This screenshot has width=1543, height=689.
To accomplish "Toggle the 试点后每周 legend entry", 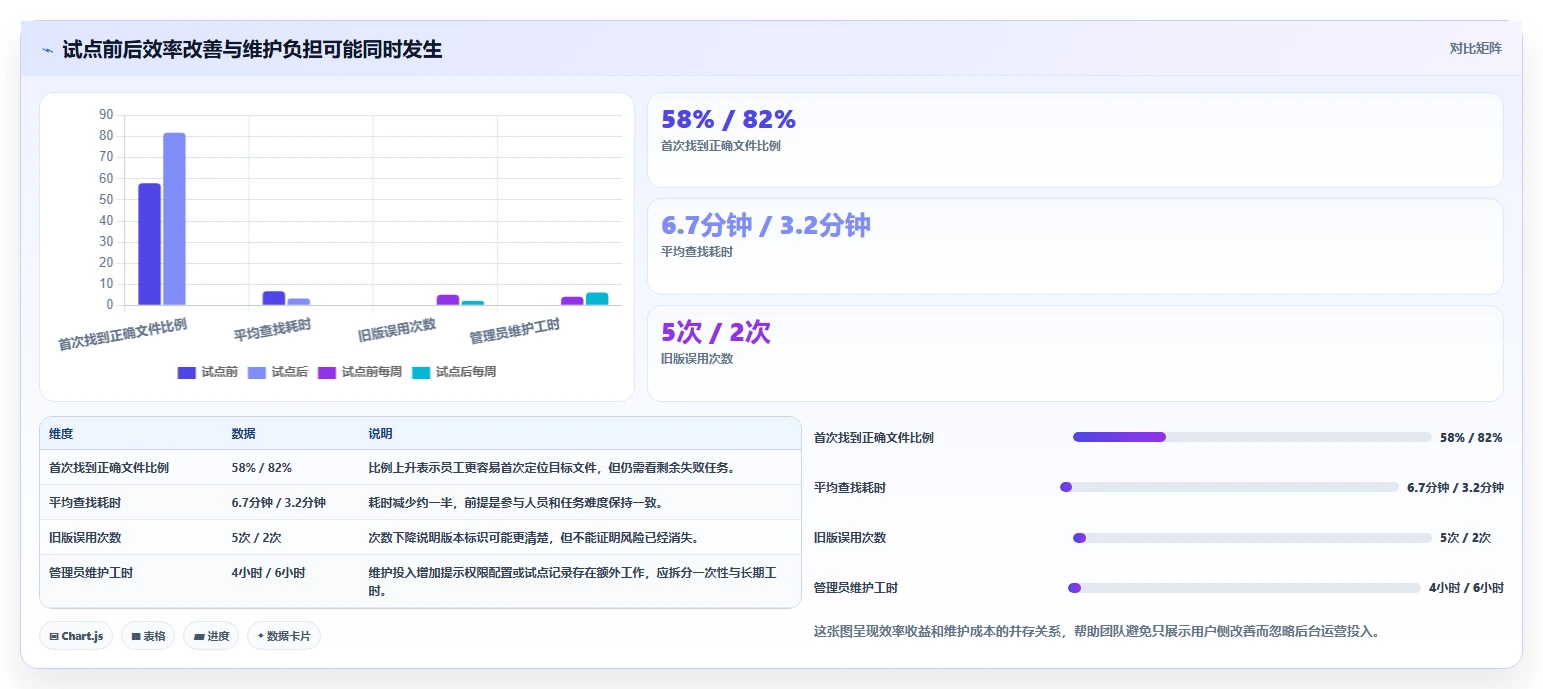I will click(454, 372).
